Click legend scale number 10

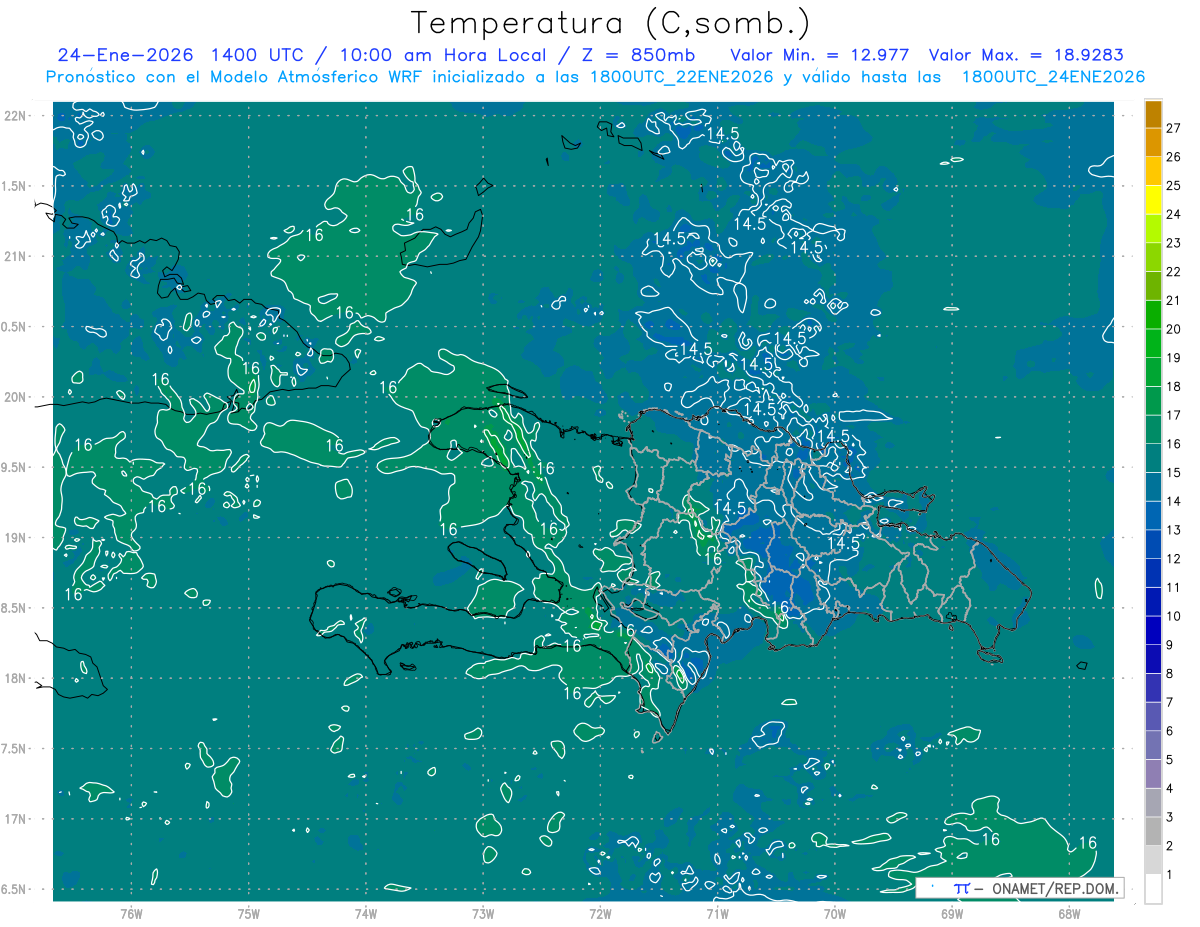pos(1174,617)
